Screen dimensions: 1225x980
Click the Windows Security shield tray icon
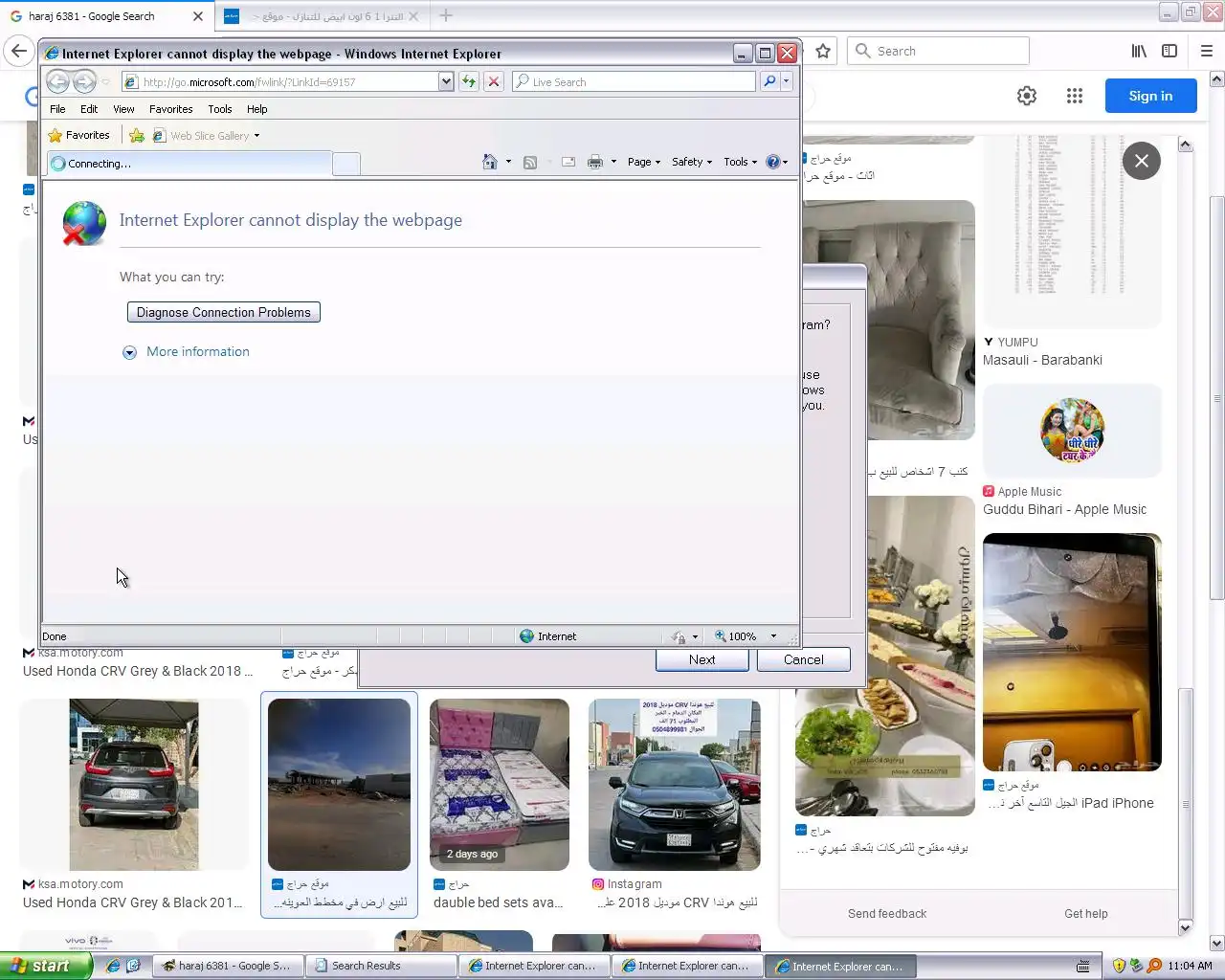[x=1119, y=966]
